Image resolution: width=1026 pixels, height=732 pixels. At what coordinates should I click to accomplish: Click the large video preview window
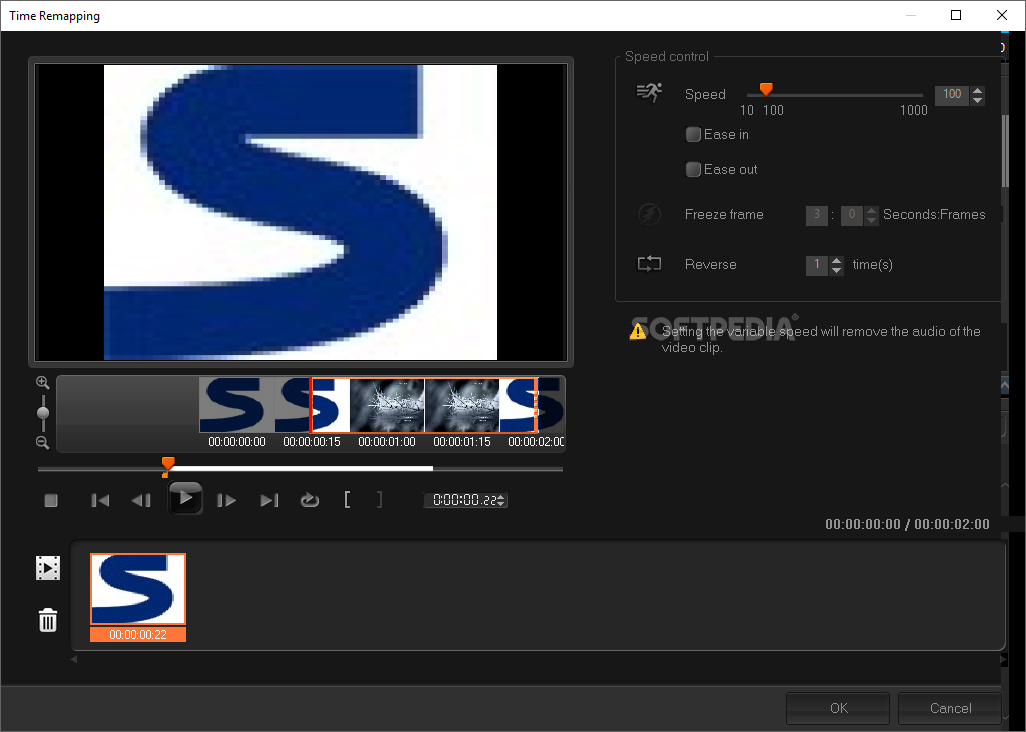coord(300,212)
